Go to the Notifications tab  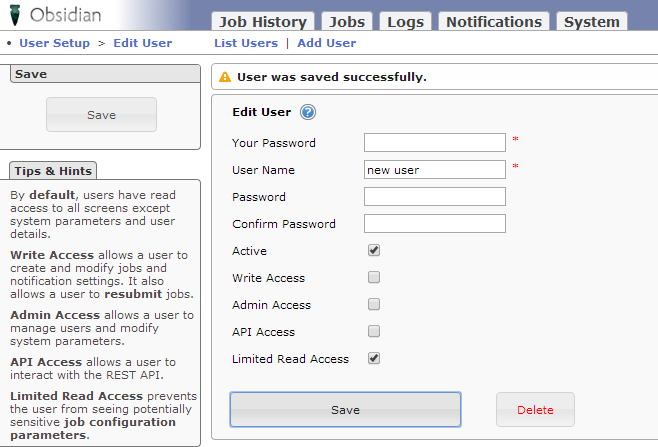(494, 22)
